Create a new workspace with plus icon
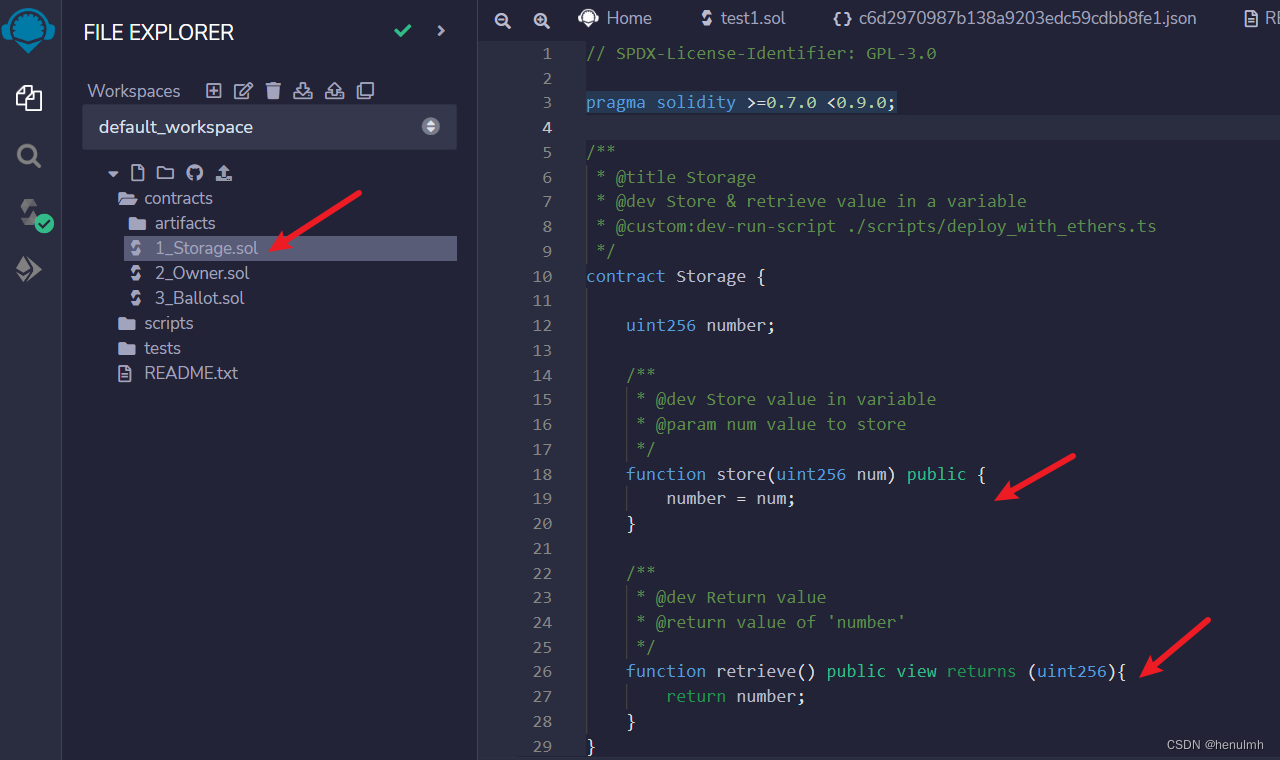Image resolution: width=1280 pixels, height=760 pixels. coord(213,91)
